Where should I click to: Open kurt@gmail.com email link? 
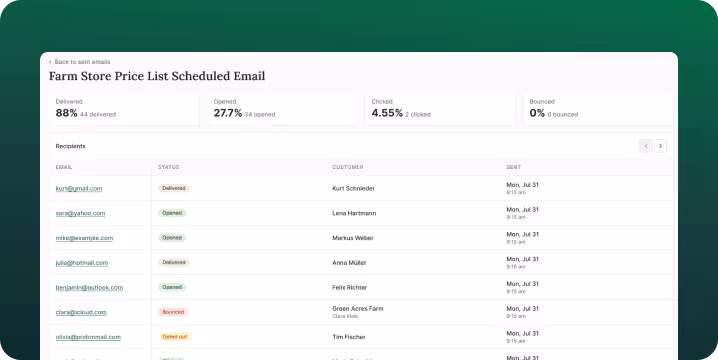(x=79, y=188)
